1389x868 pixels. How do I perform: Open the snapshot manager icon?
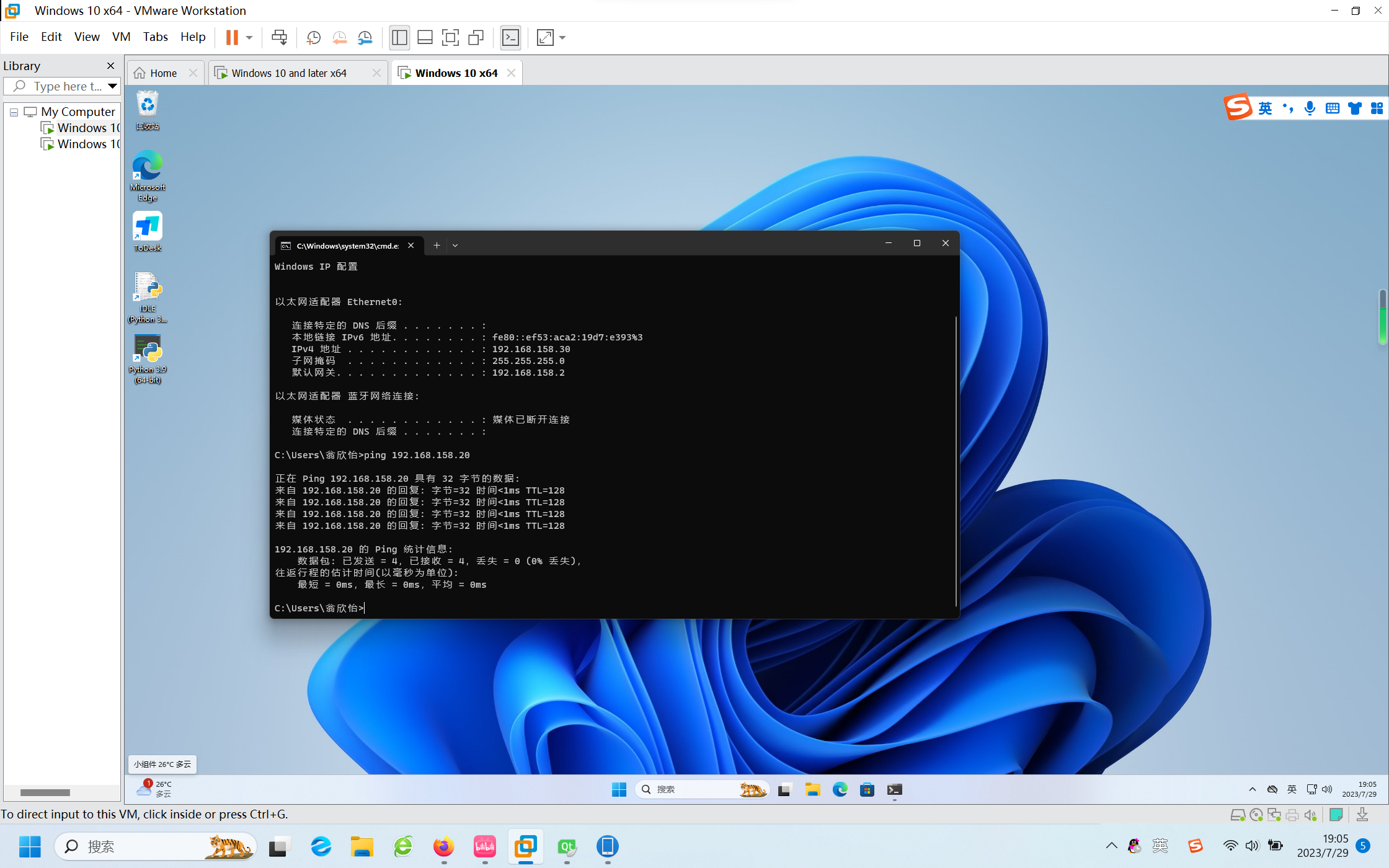[365, 37]
